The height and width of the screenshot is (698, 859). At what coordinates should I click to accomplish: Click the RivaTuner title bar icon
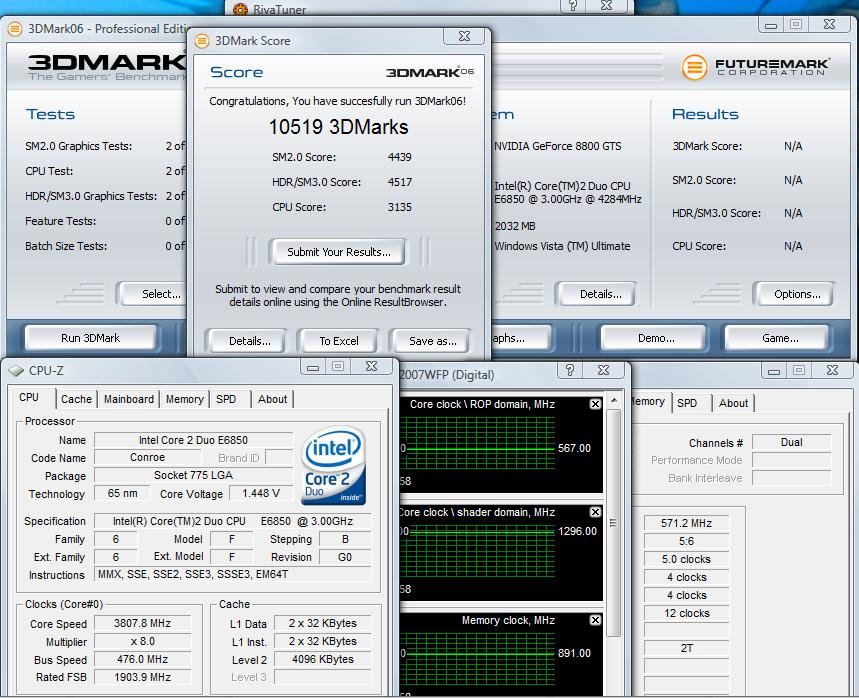241,9
